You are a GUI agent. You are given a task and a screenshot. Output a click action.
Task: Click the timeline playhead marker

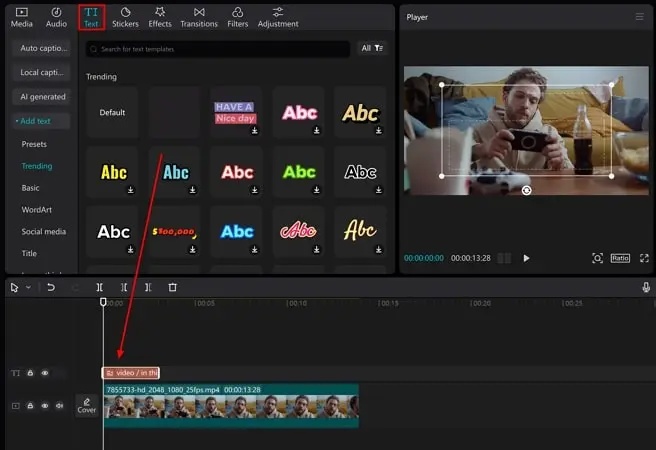click(103, 302)
